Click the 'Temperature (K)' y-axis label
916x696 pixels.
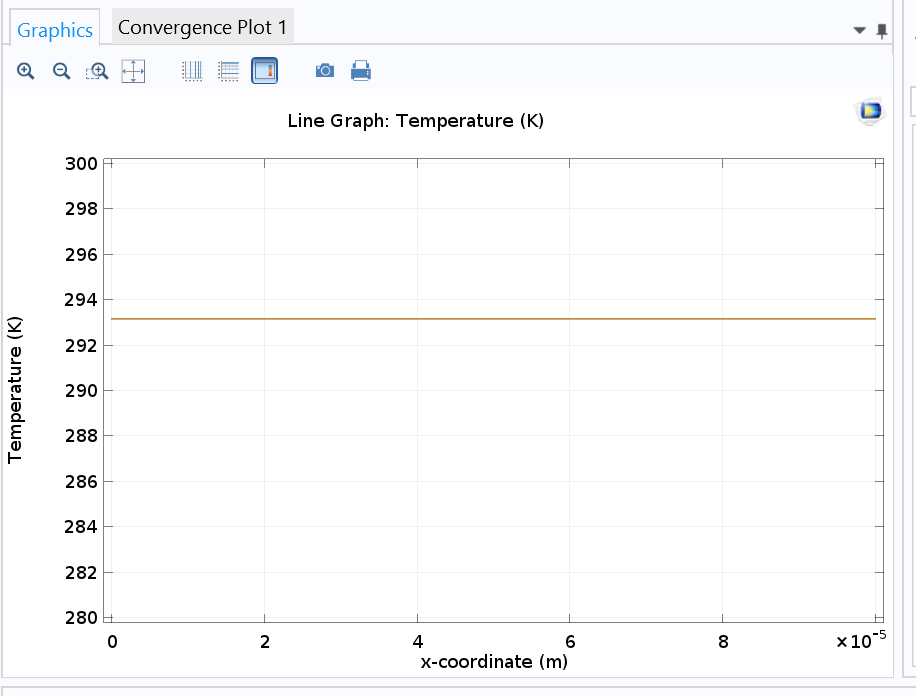(15, 391)
